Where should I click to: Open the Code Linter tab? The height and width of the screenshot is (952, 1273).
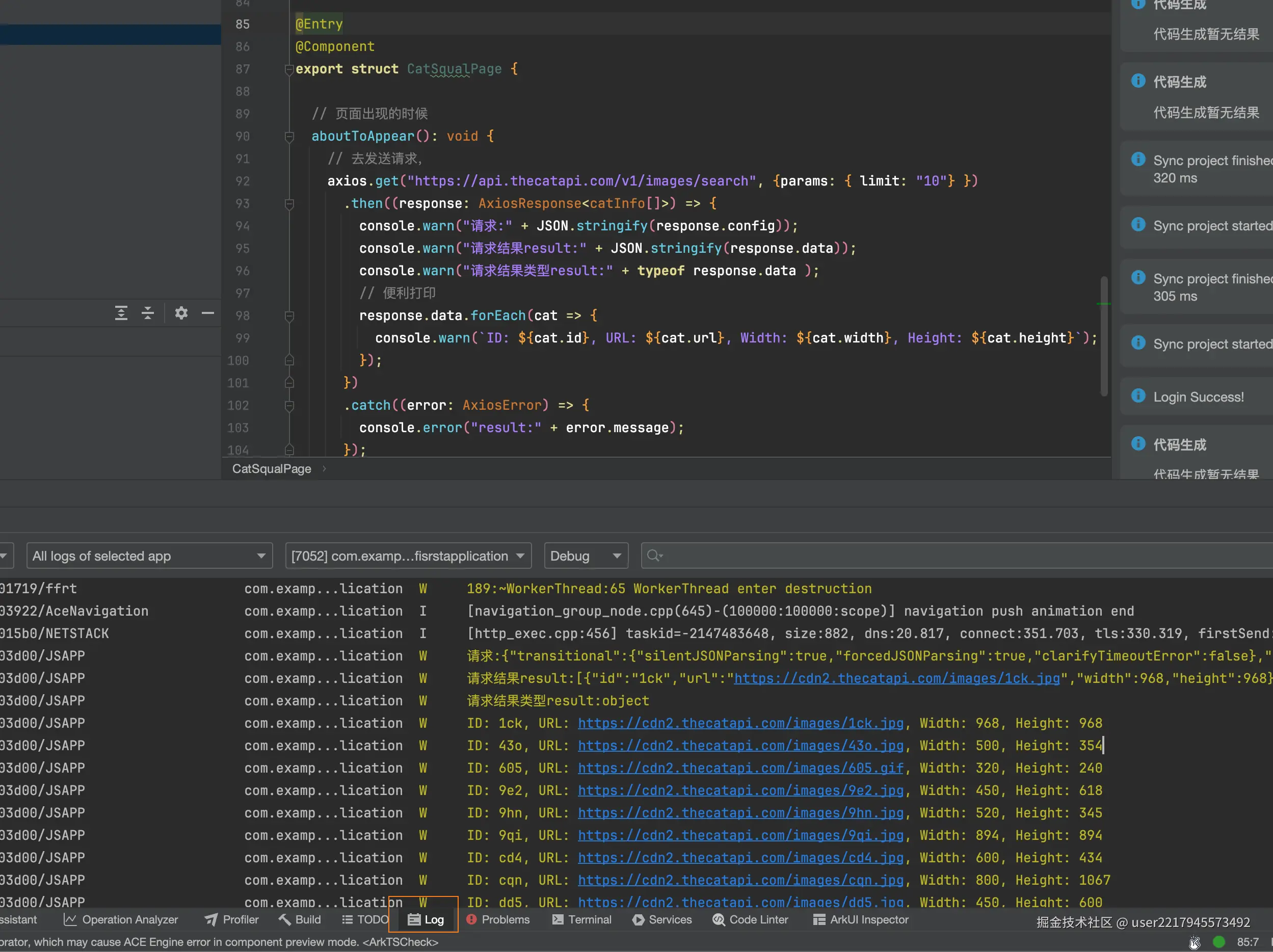click(750, 920)
